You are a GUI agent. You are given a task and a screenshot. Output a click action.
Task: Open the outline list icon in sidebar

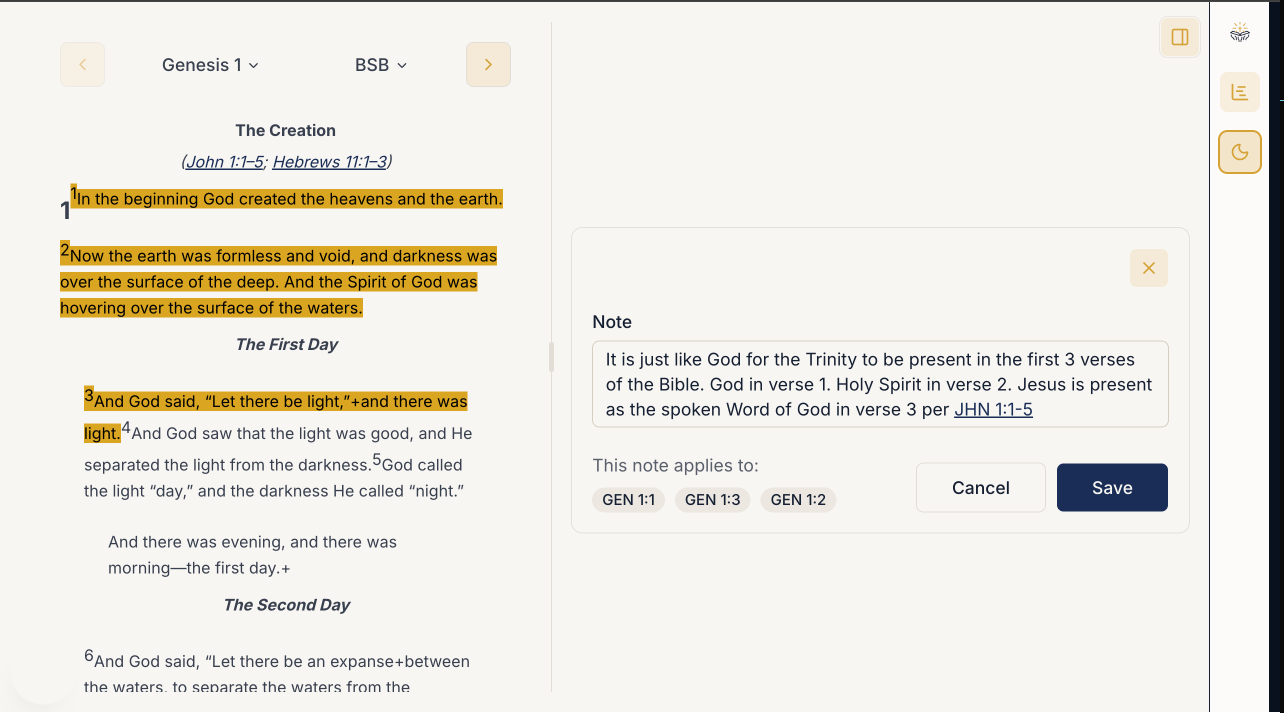[x=1240, y=92]
